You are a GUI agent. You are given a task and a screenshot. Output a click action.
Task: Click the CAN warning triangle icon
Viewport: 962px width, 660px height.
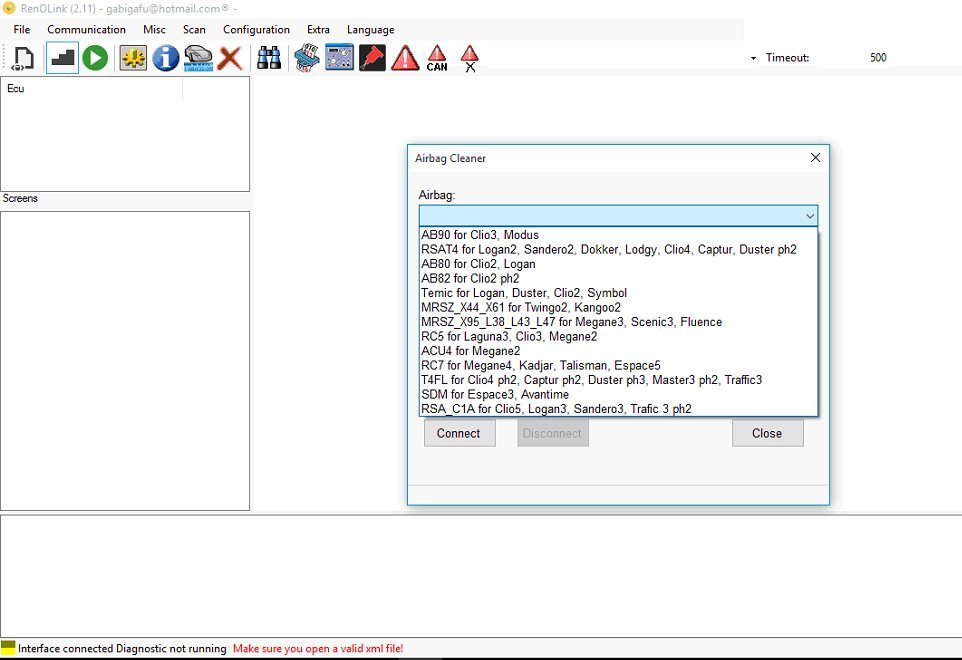coord(437,58)
